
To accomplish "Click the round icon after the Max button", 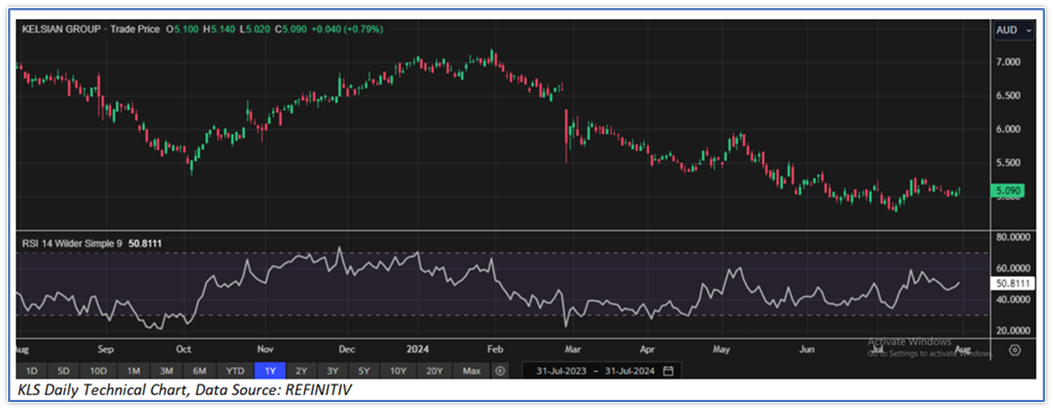I will coord(500,371).
